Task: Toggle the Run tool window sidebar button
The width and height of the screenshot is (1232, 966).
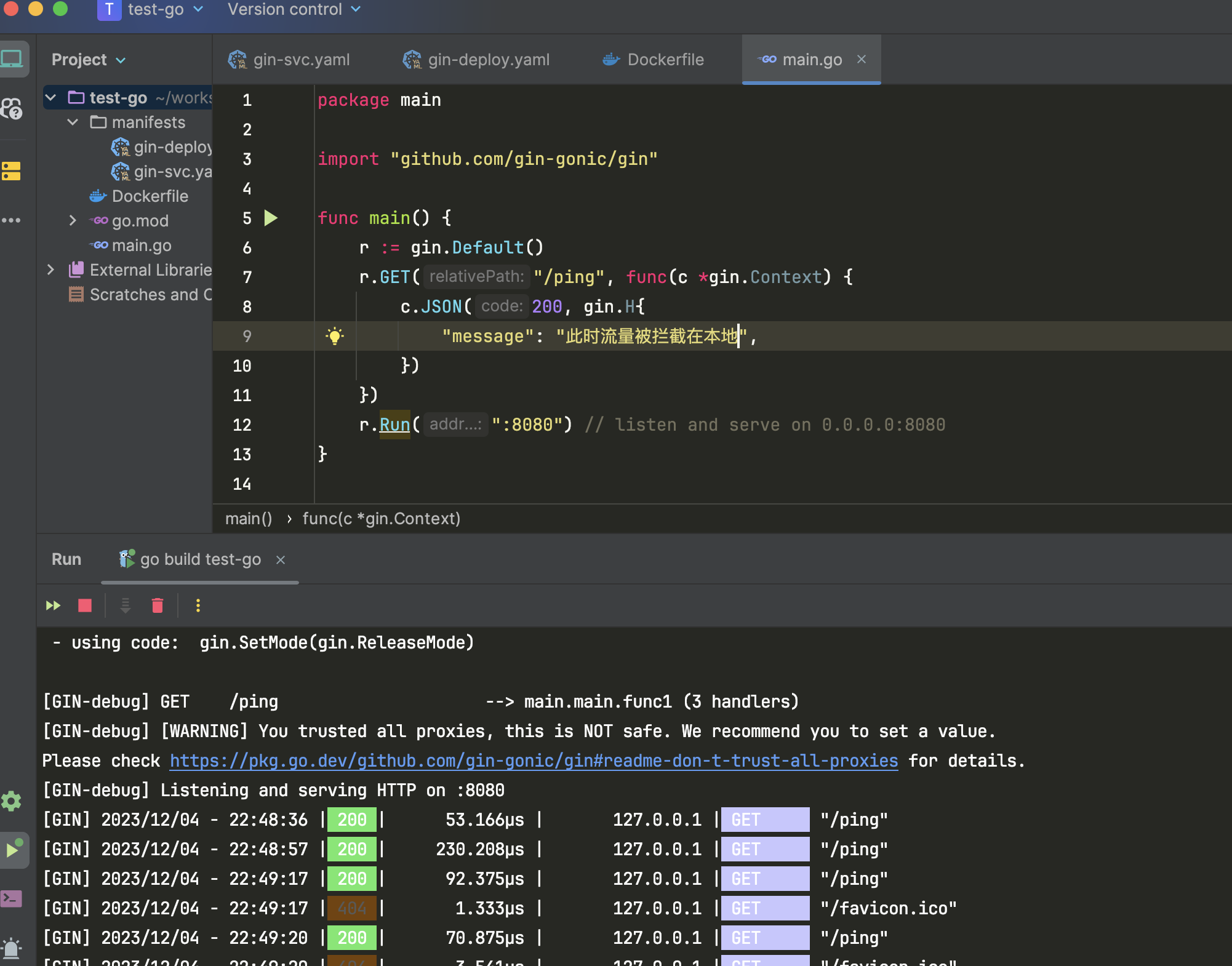Action: 12,850
